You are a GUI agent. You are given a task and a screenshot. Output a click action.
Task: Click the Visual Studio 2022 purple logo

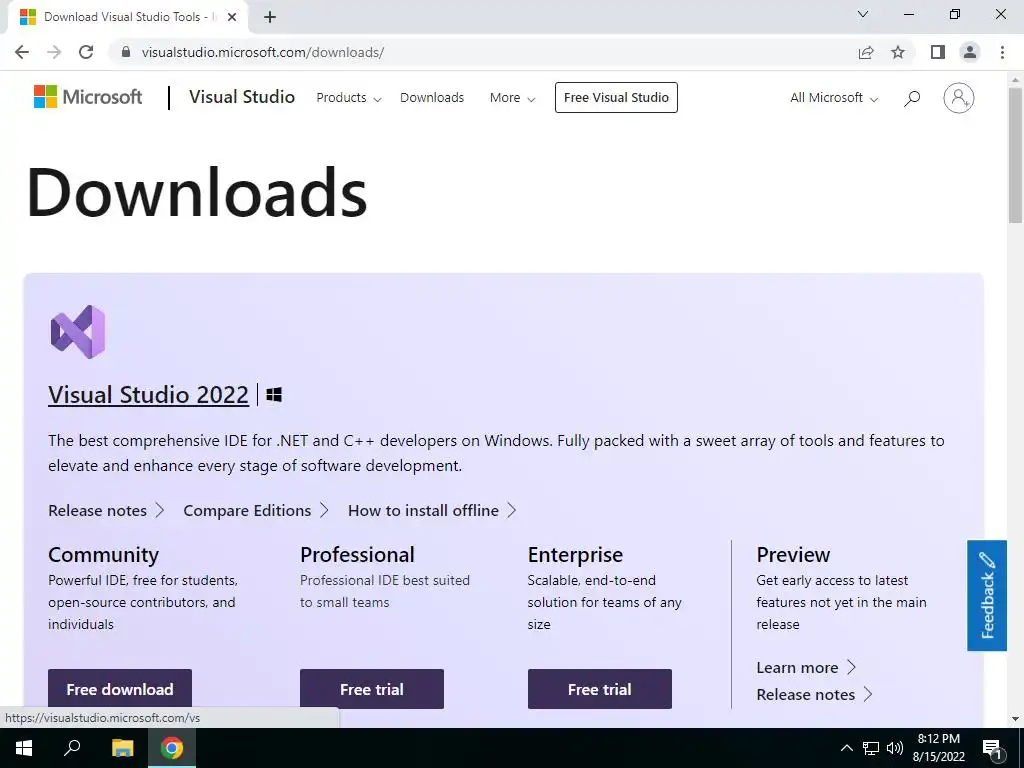click(x=78, y=332)
